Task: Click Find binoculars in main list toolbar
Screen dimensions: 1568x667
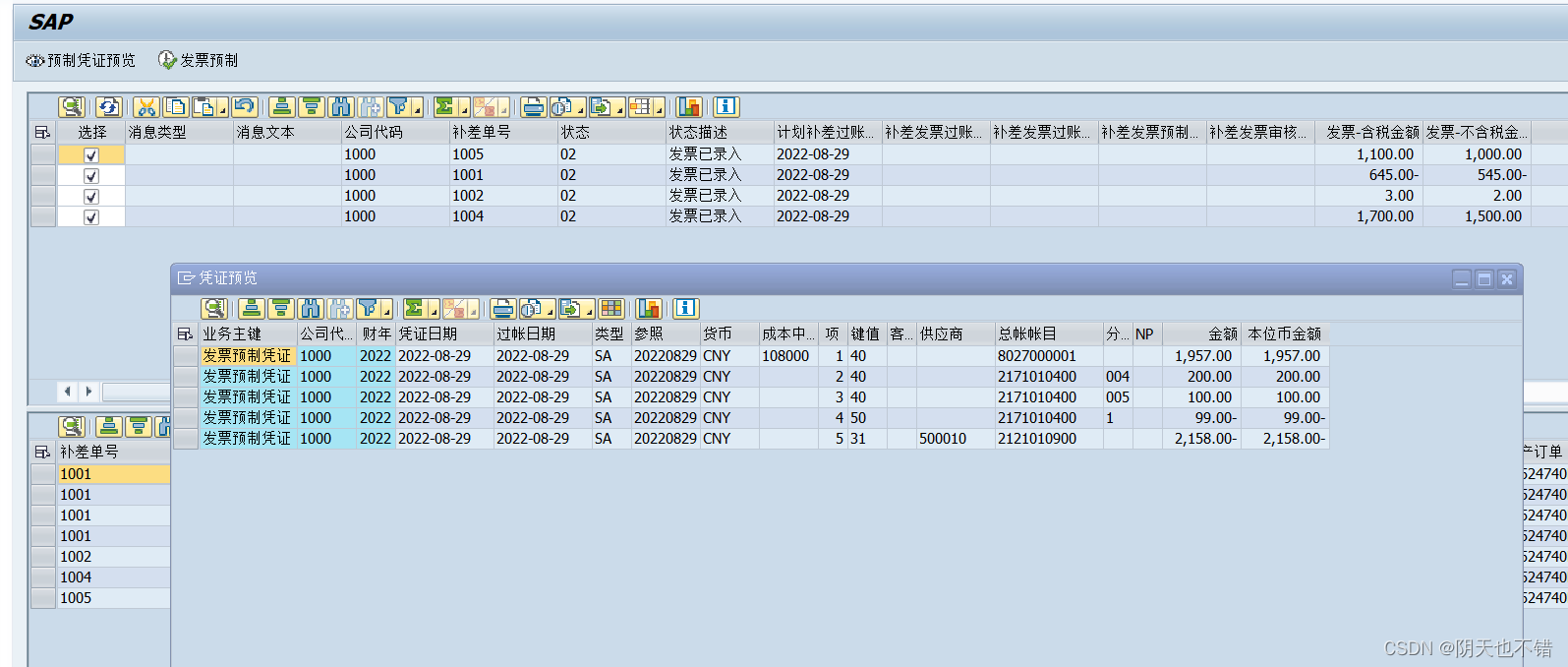Action: click(x=341, y=106)
